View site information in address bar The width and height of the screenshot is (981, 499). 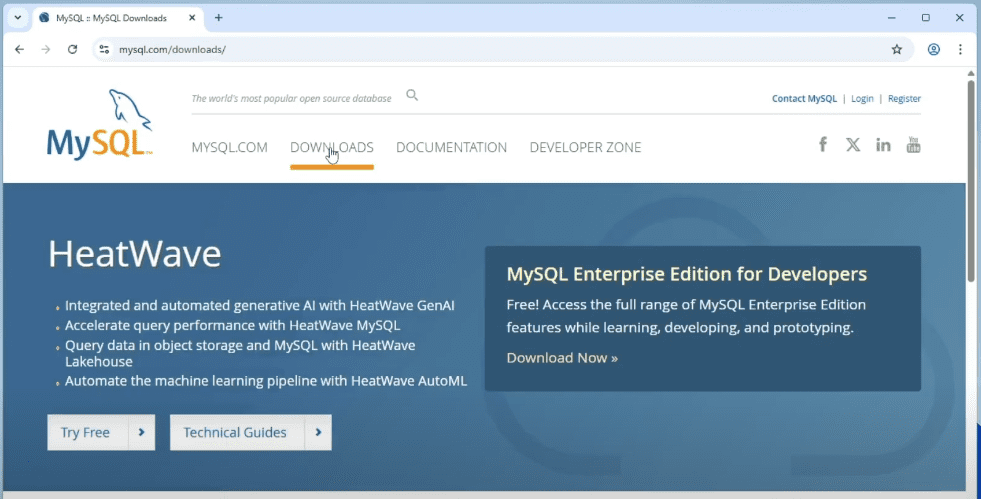[103, 49]
